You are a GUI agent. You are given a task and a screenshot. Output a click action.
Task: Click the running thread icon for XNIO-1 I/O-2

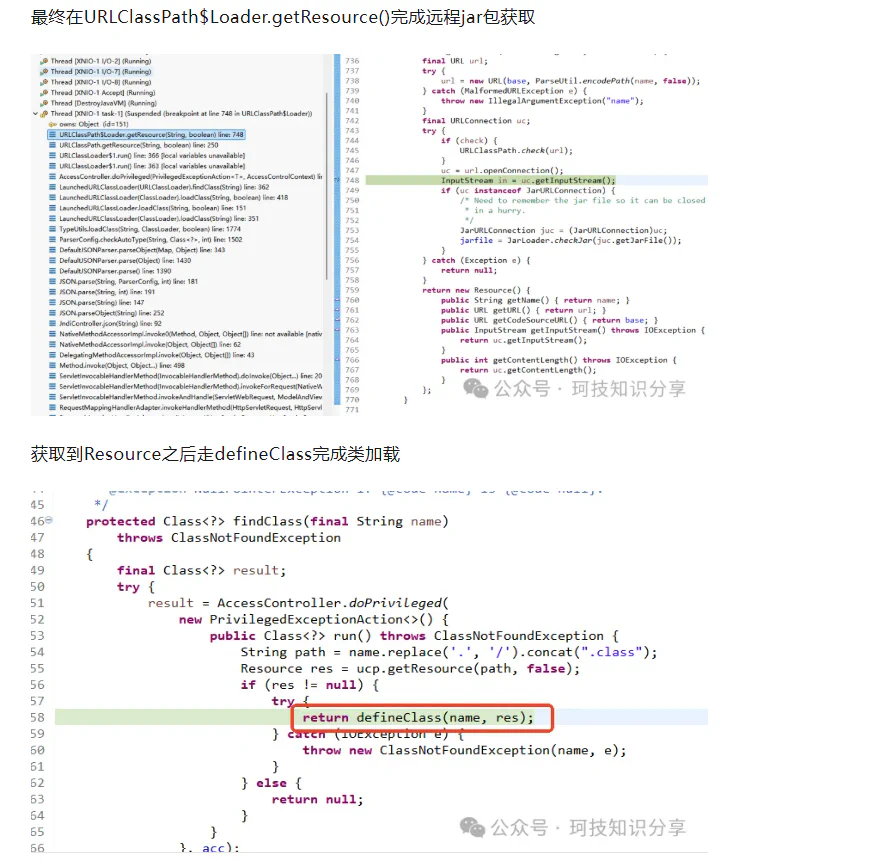44,61
